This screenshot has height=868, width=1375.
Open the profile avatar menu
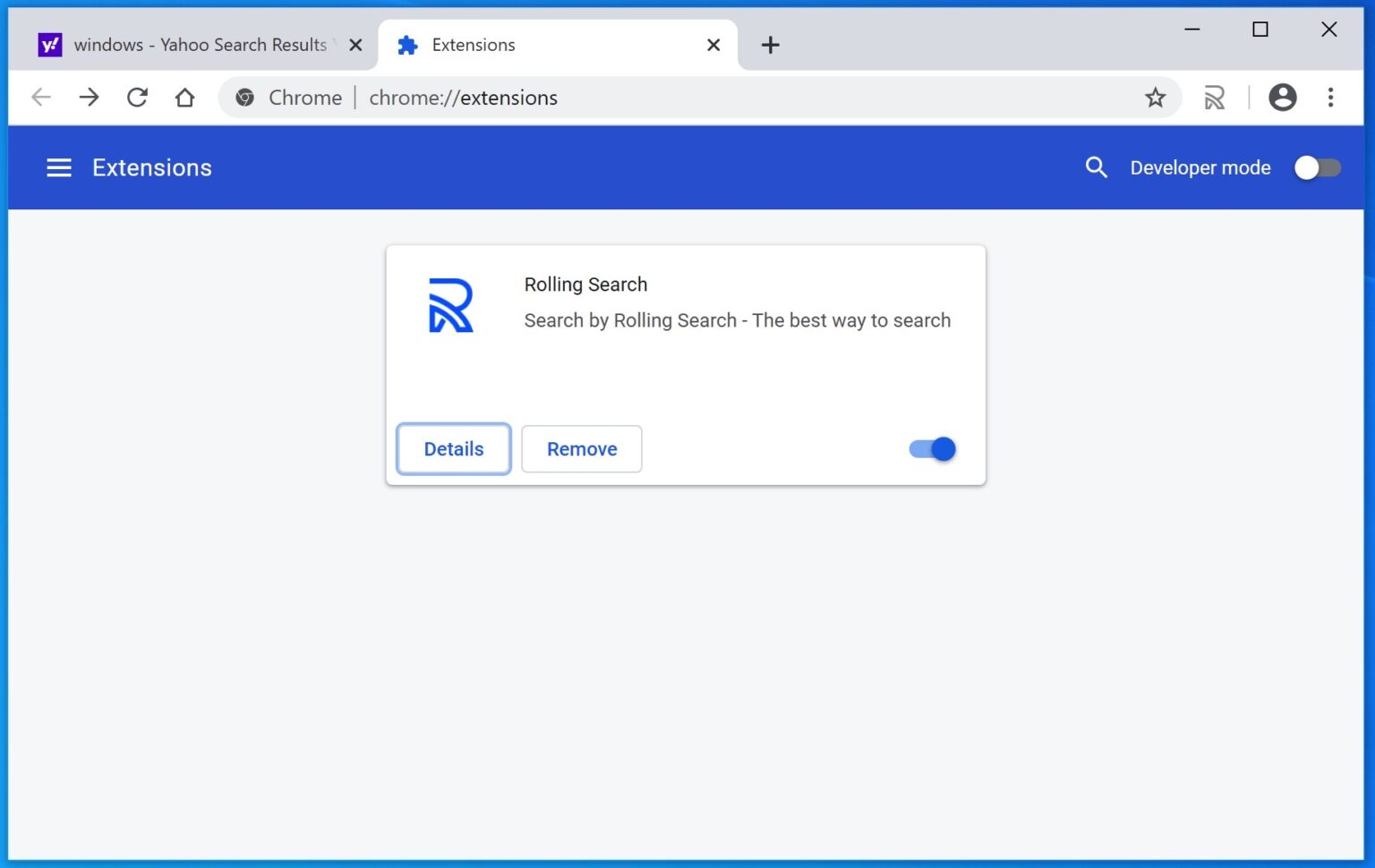[1282, 98]
